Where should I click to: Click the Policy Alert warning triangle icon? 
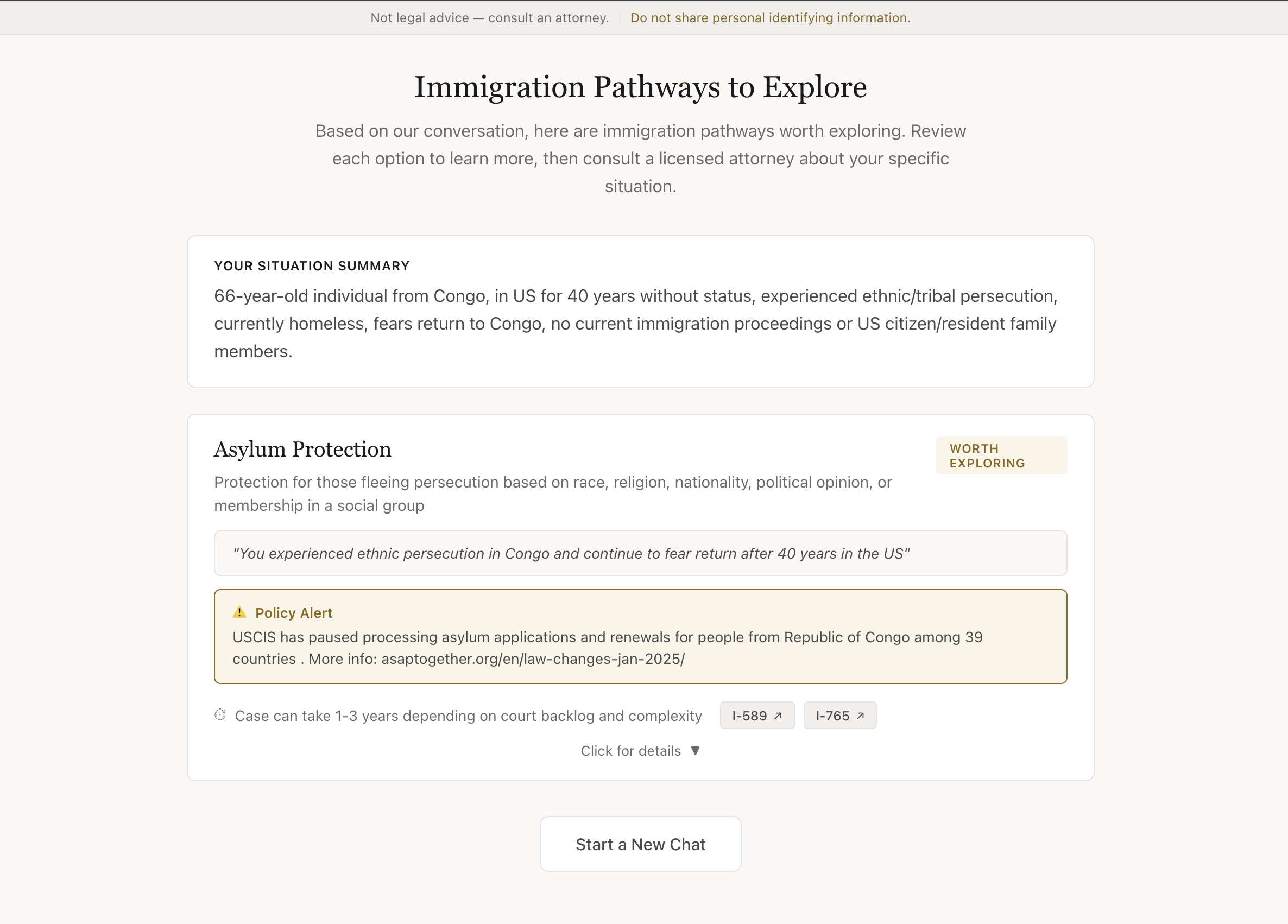coord(239,612)
